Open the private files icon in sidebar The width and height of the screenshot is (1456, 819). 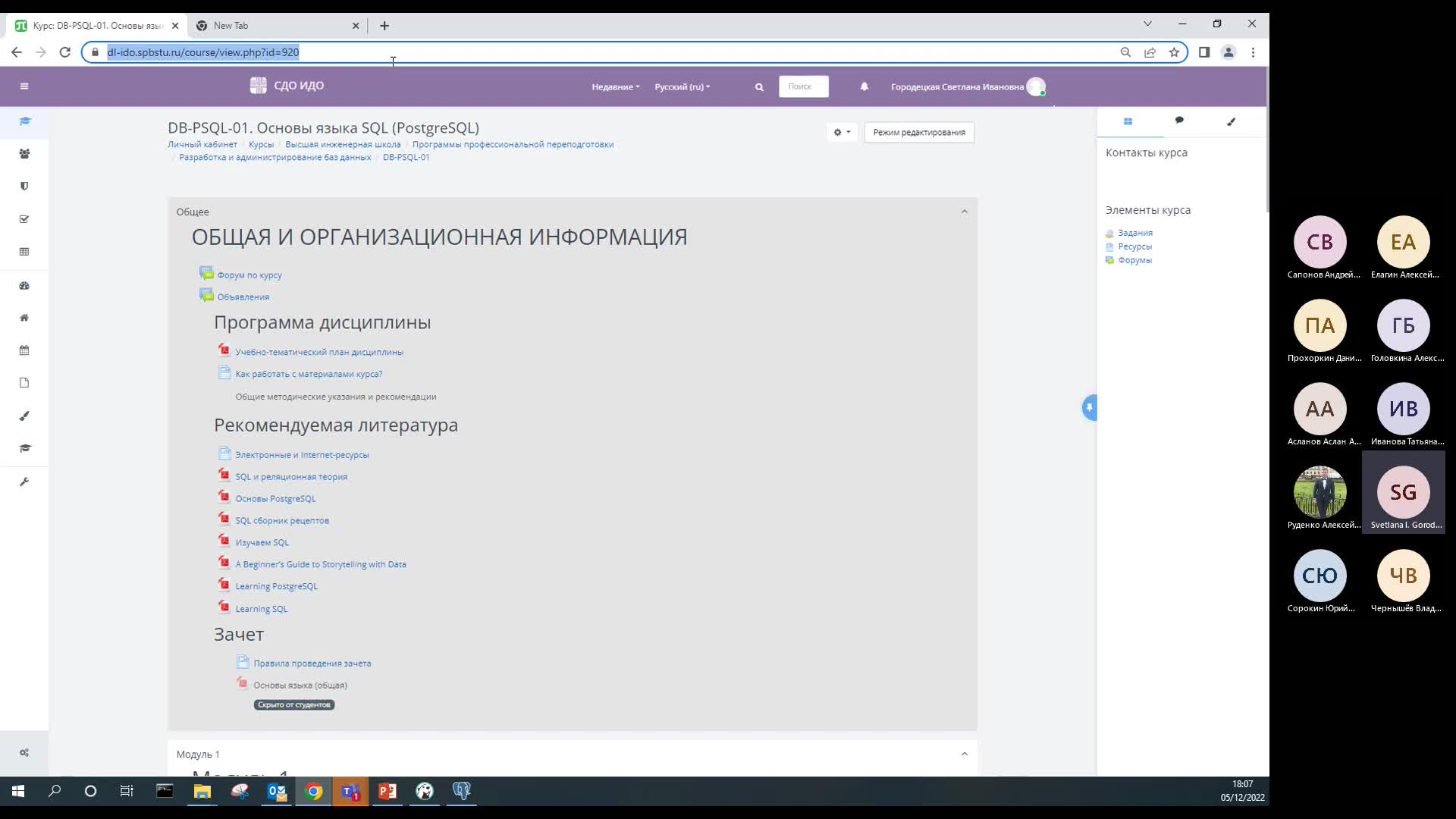[24, 383]
